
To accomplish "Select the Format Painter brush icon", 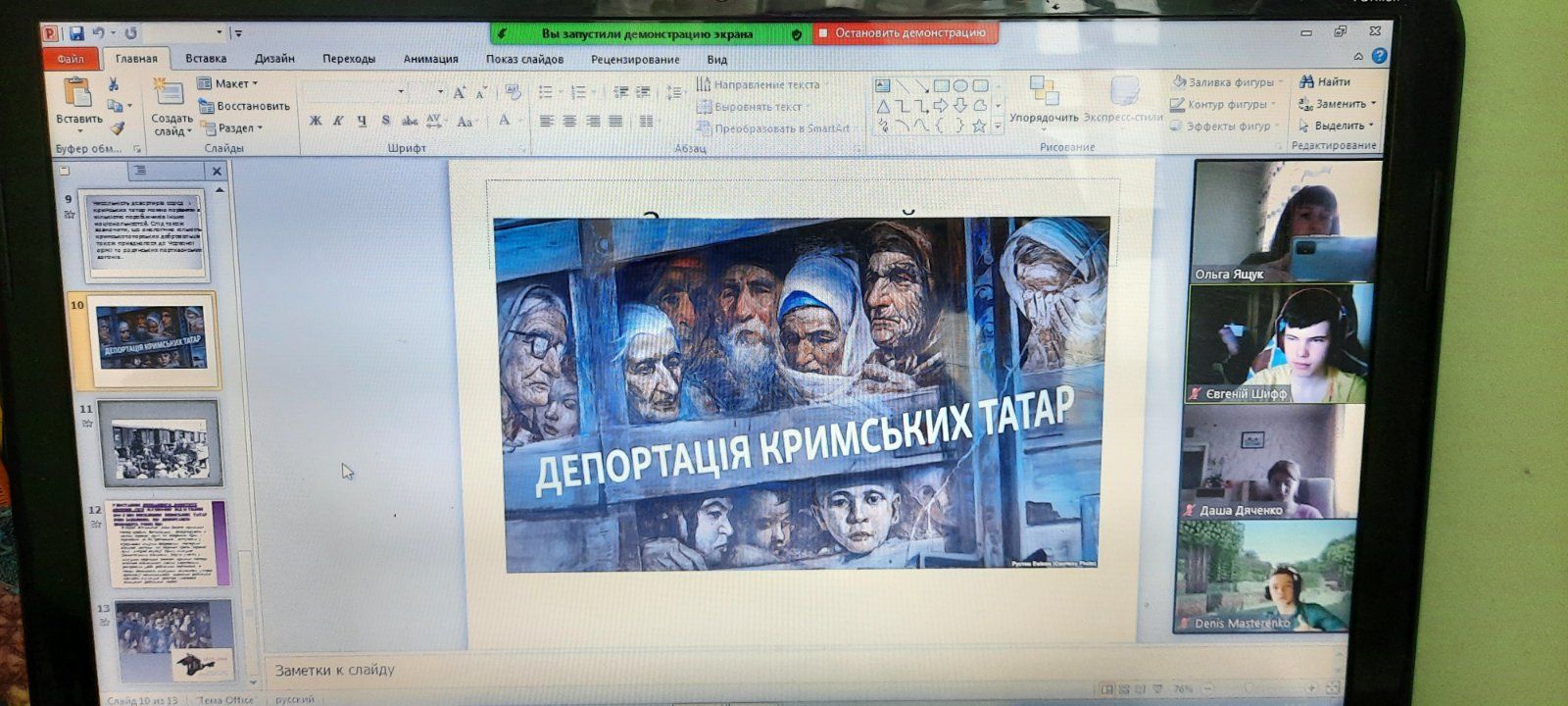I will click(x=117, y=127).
